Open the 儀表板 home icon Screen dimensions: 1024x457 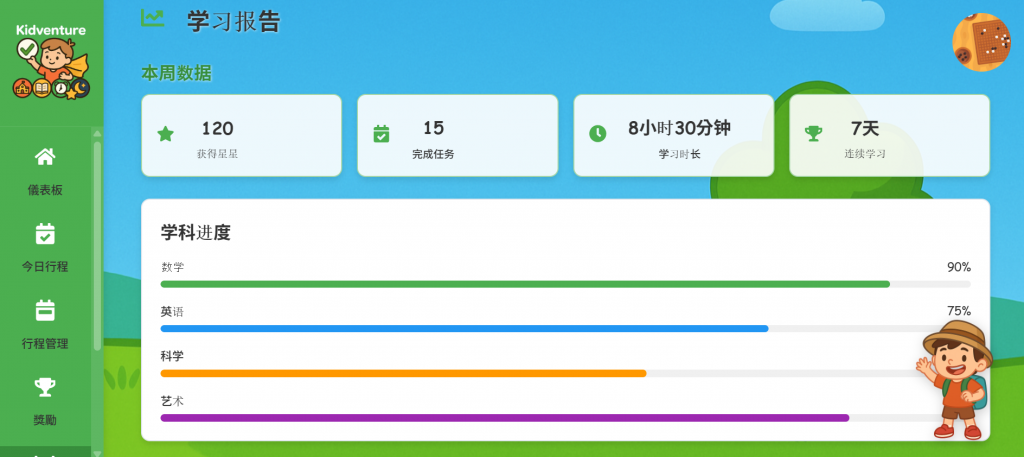(45, 157)
